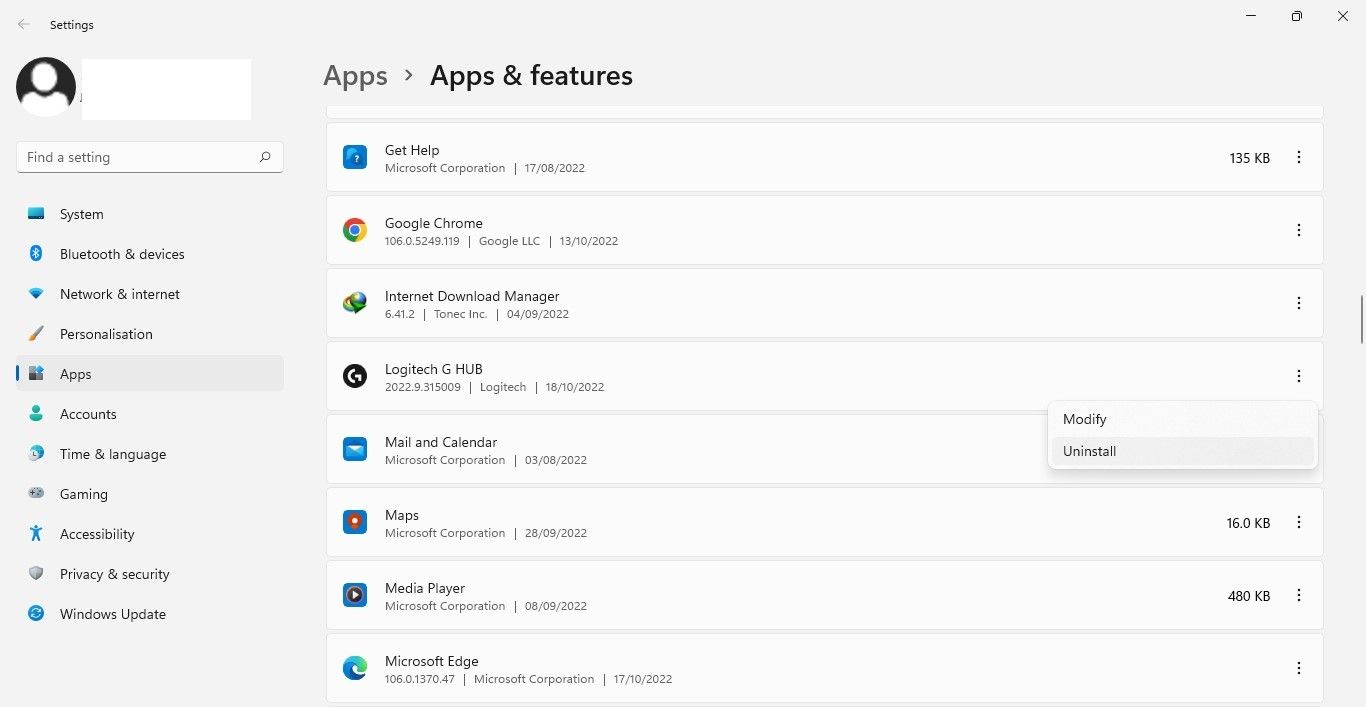1366x707 pixels.
Task: Click the vertical scrollbar thumb
Action: 1362,320
